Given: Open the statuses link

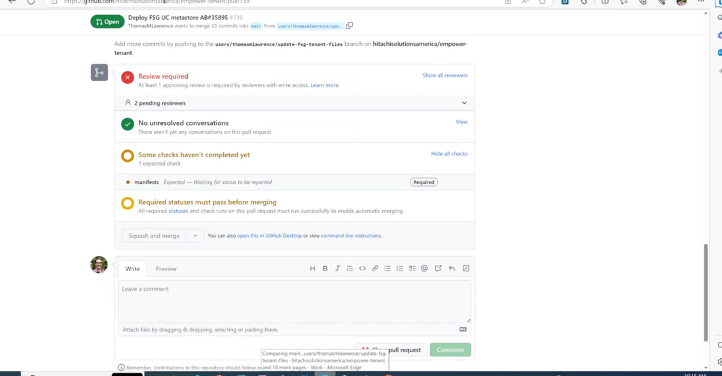Looking at the screenshot, I should tap(178, 211).
